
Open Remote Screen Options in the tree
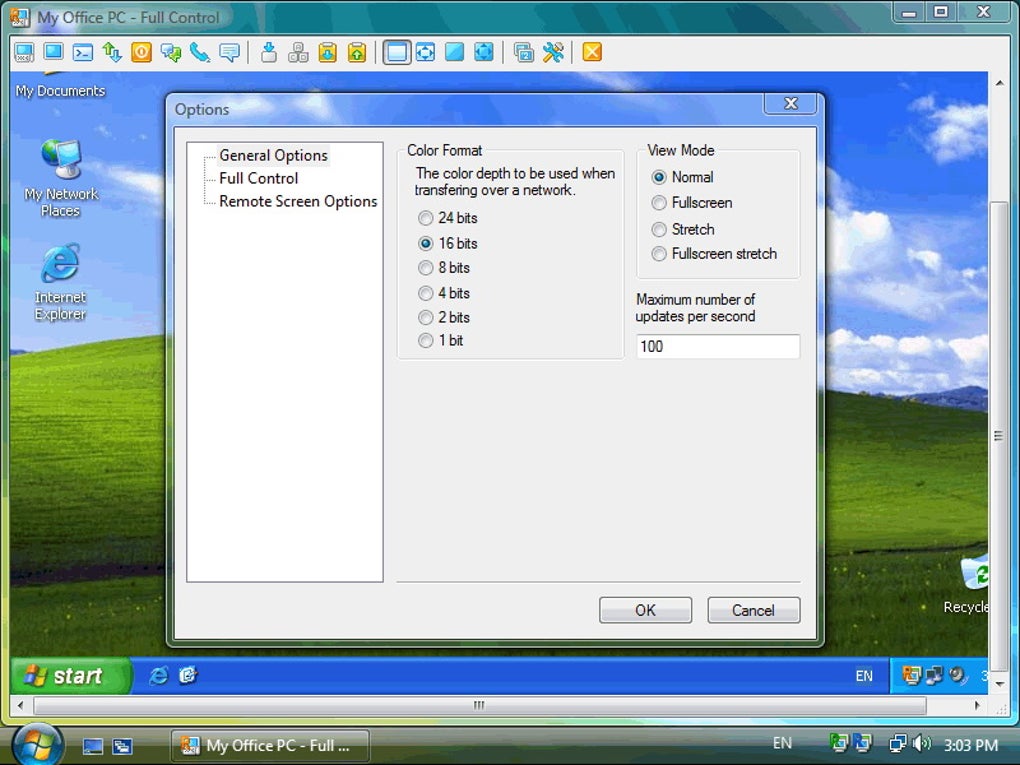[298, 201]
